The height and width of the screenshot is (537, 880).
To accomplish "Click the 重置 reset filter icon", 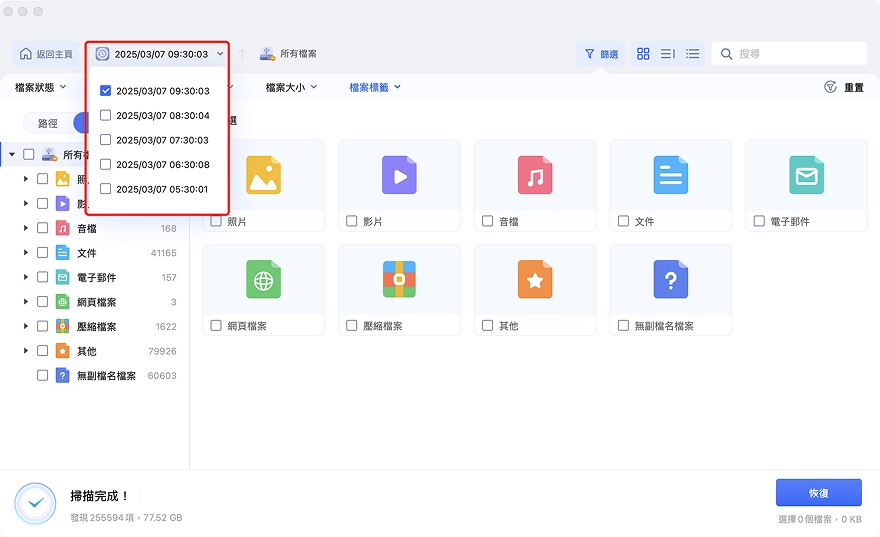I will 830,87.
